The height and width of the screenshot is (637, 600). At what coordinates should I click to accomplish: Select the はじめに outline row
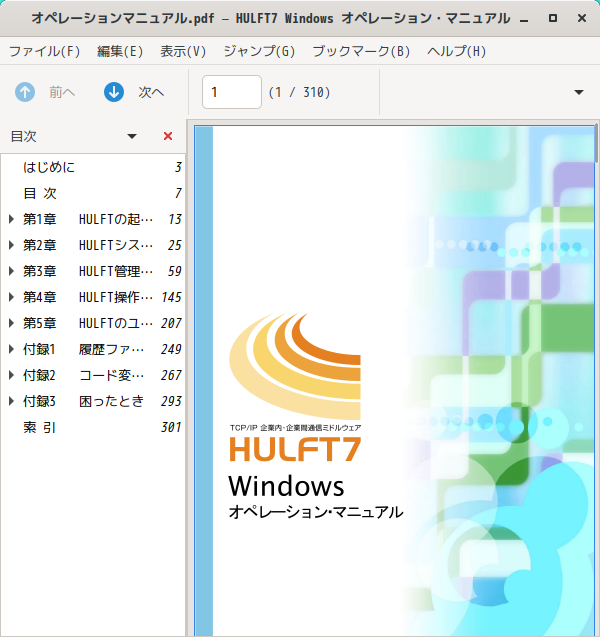pos(93,167)
